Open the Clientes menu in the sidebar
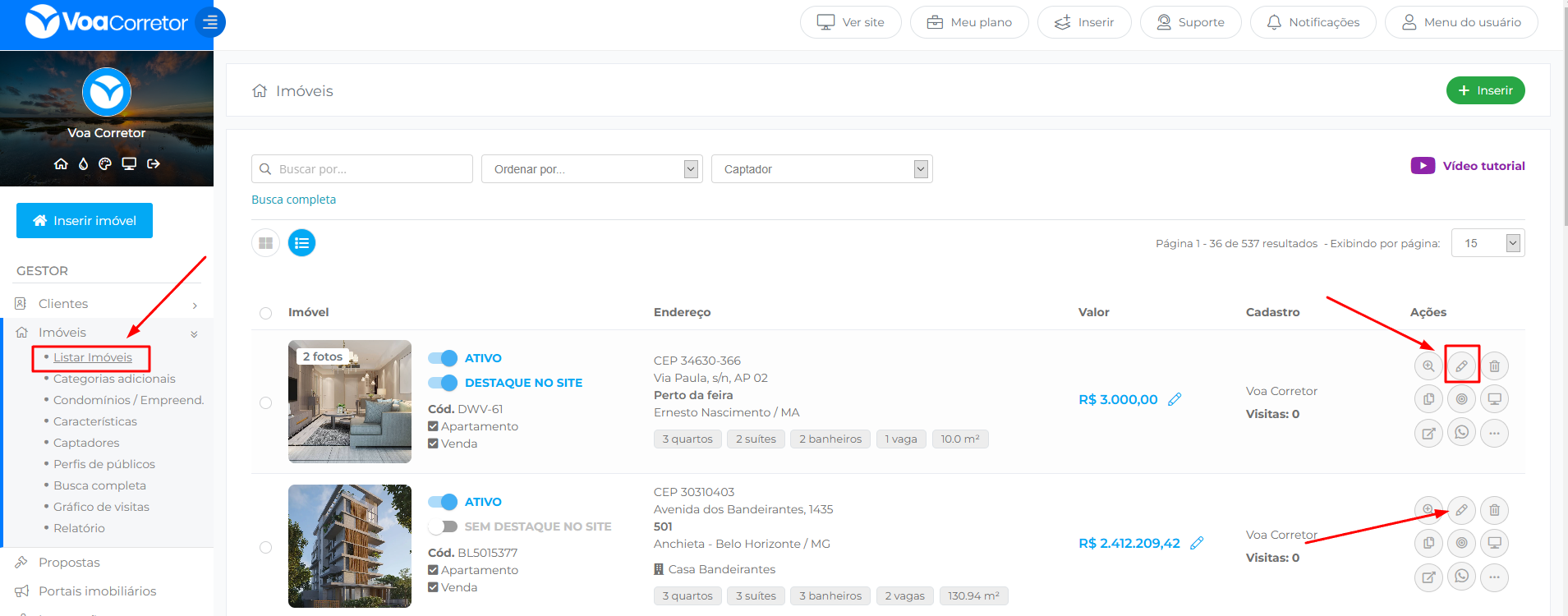This screenshot has height=616, width=1568. pyautogui.click(x=63, y=304)
